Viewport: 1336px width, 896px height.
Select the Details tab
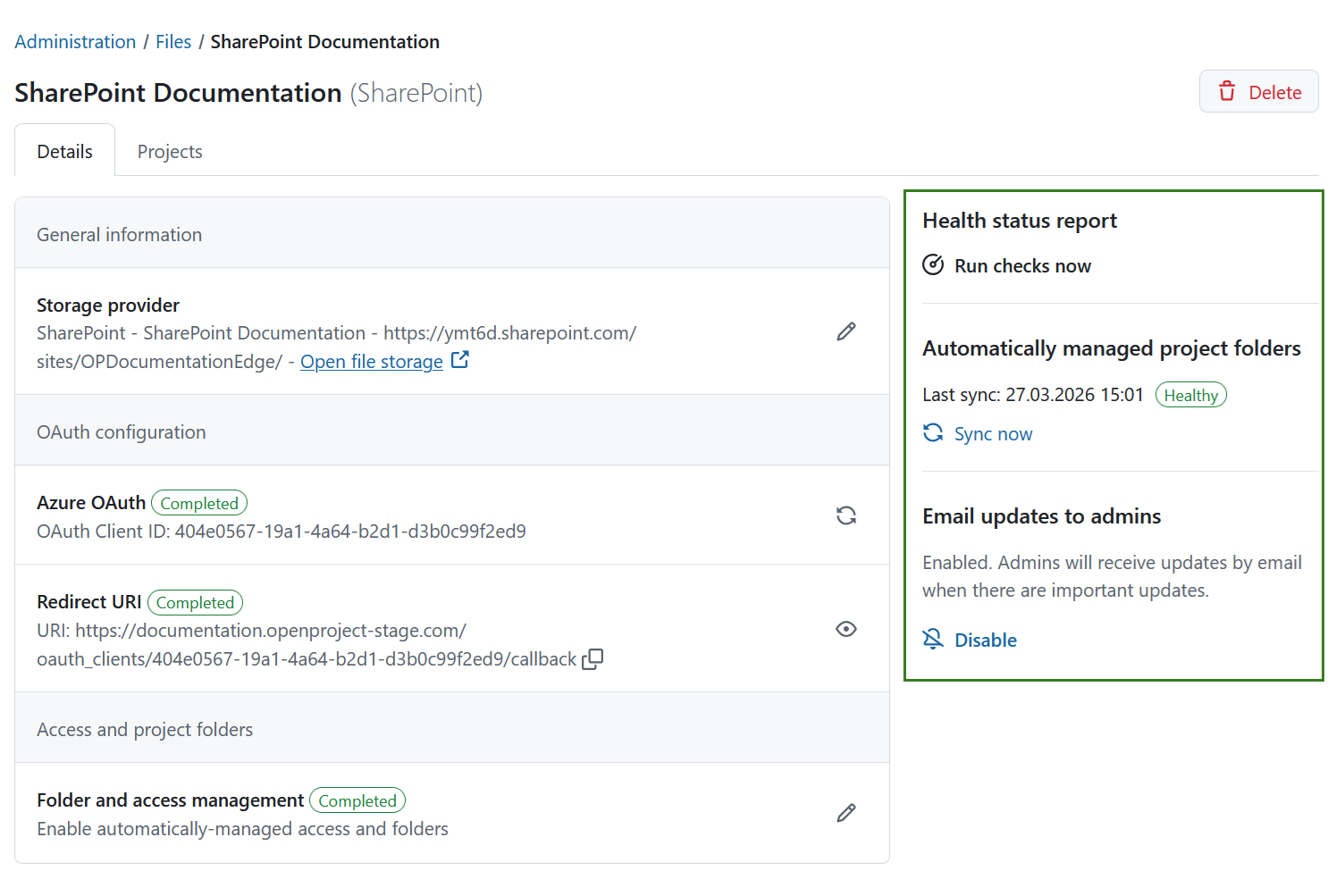click(64, 150)
